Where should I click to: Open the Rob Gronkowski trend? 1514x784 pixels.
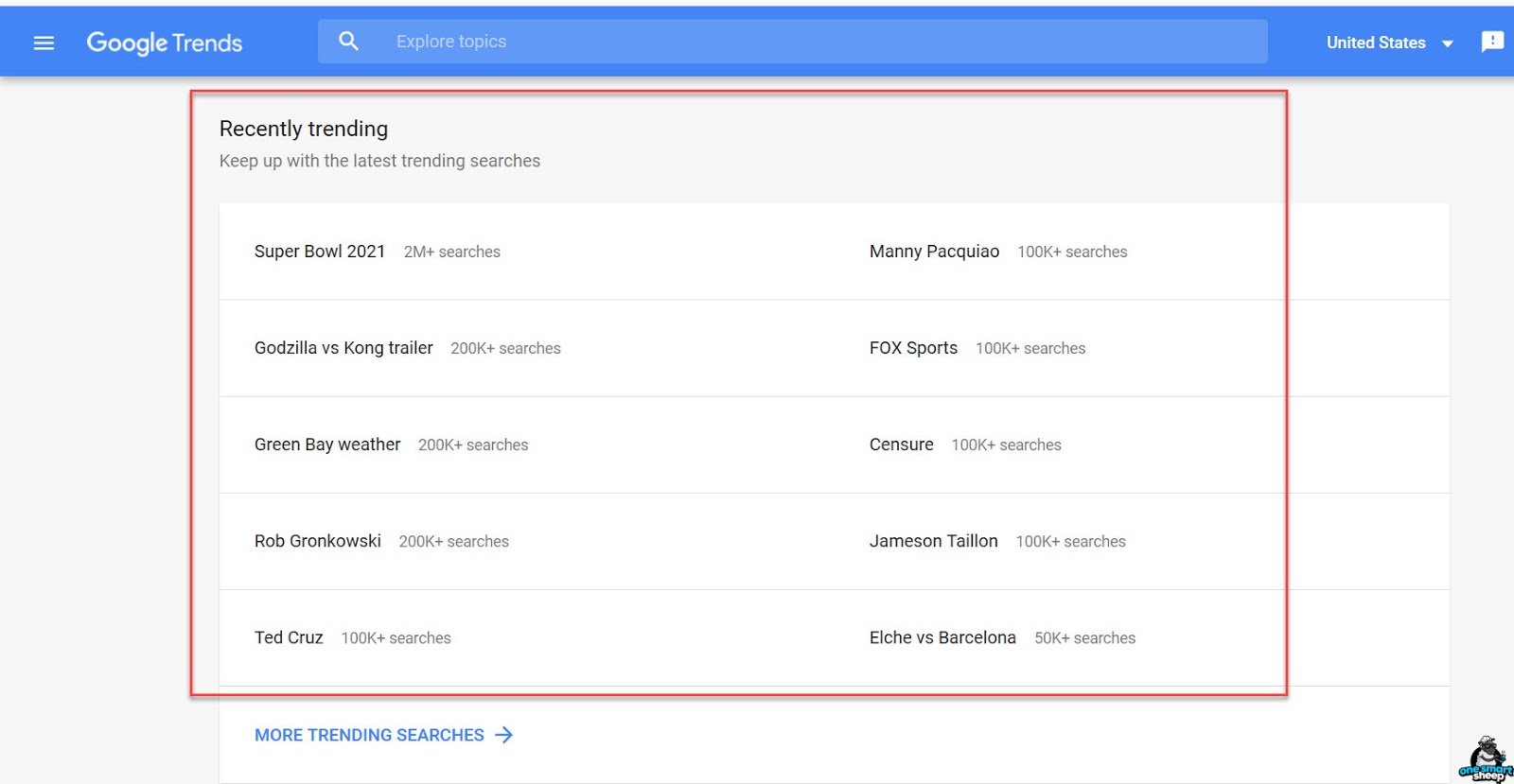[x=318, y=541]
